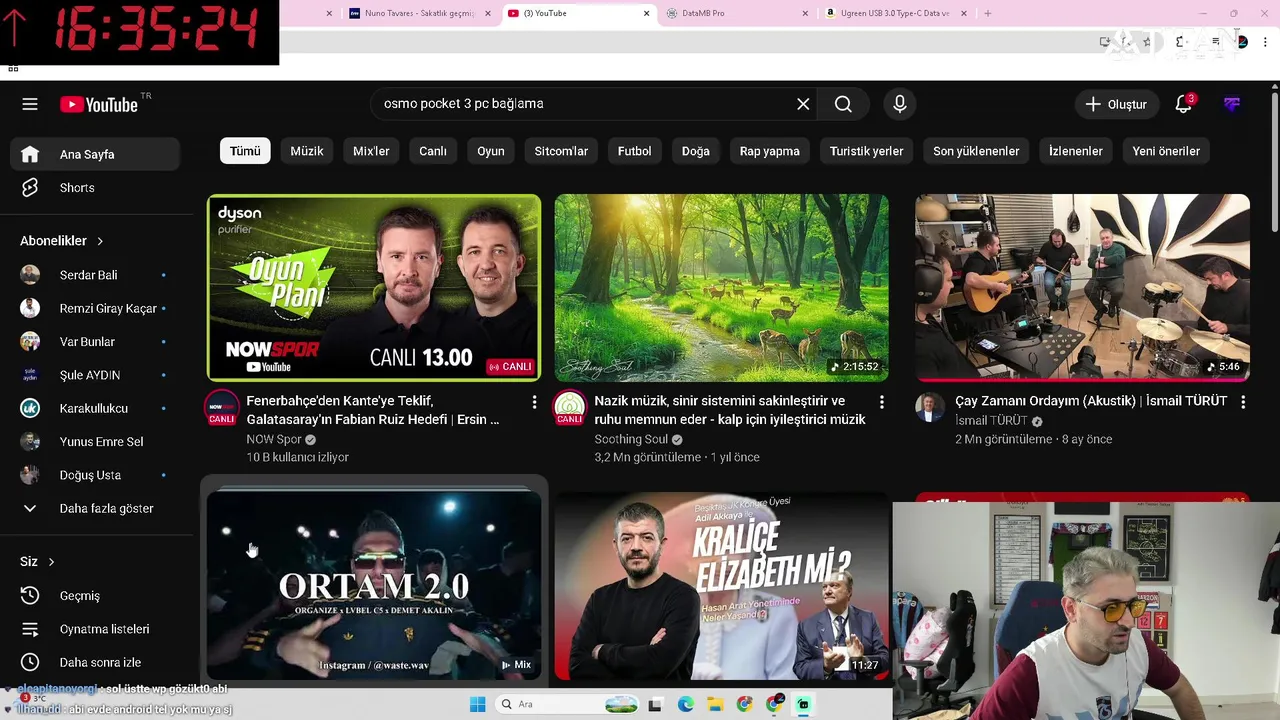Open more options for the Nazik müzik video
Viewport: 1280px width, 720px height.
coord(881,402)
